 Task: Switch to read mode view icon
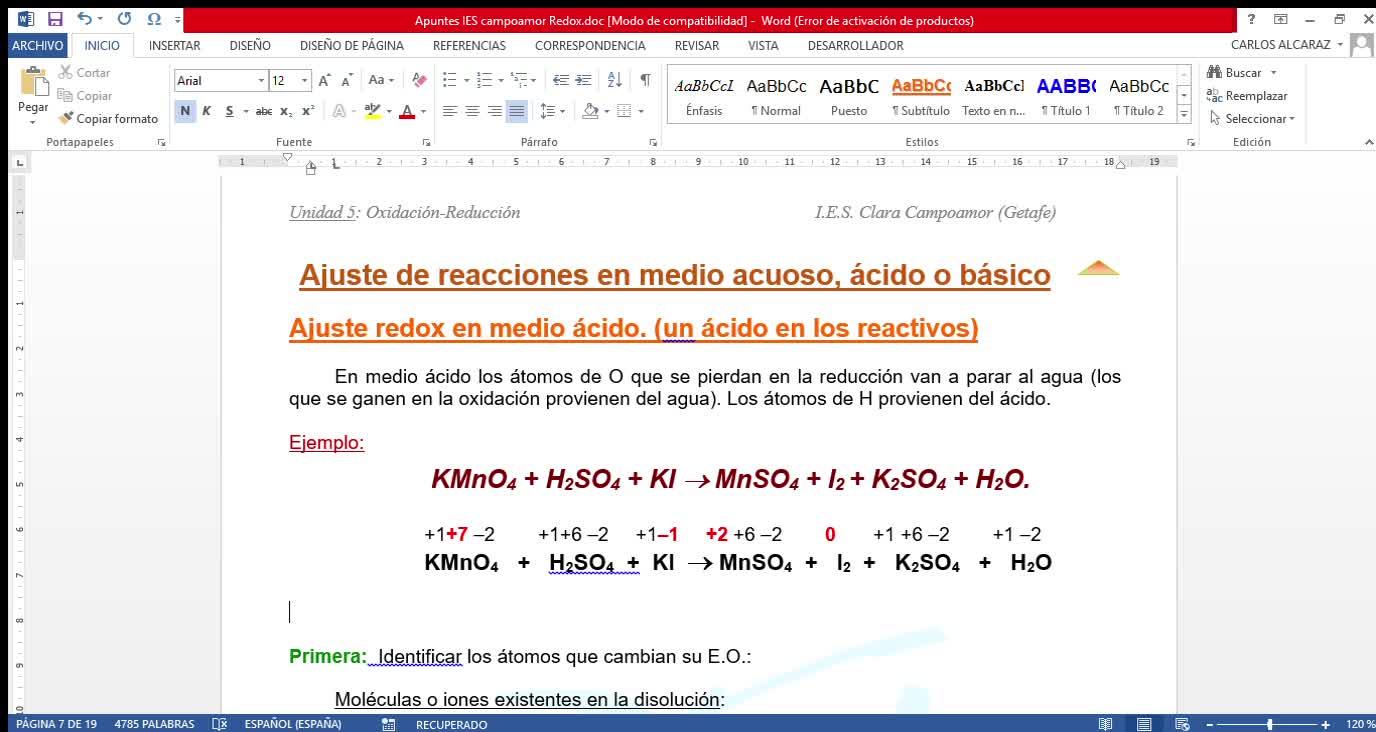click(1105, 724)
